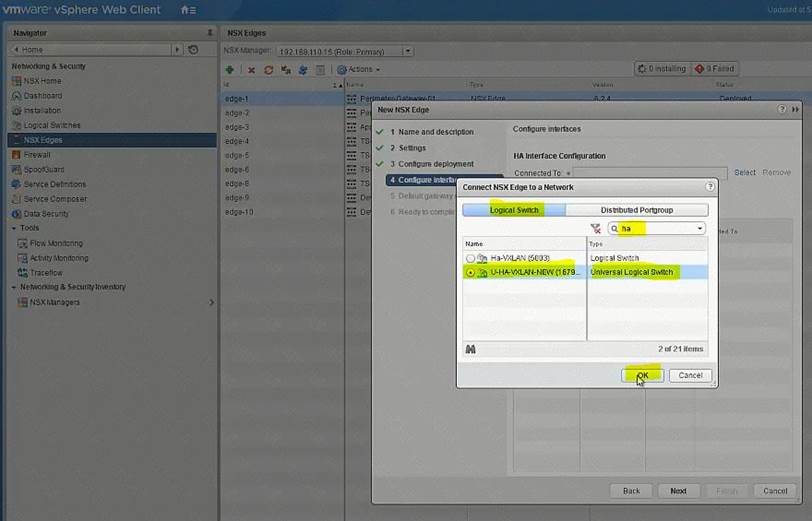
Task: Open the filter search dropdown arrow
Action: pyautogui.click(x=700, y=229)
